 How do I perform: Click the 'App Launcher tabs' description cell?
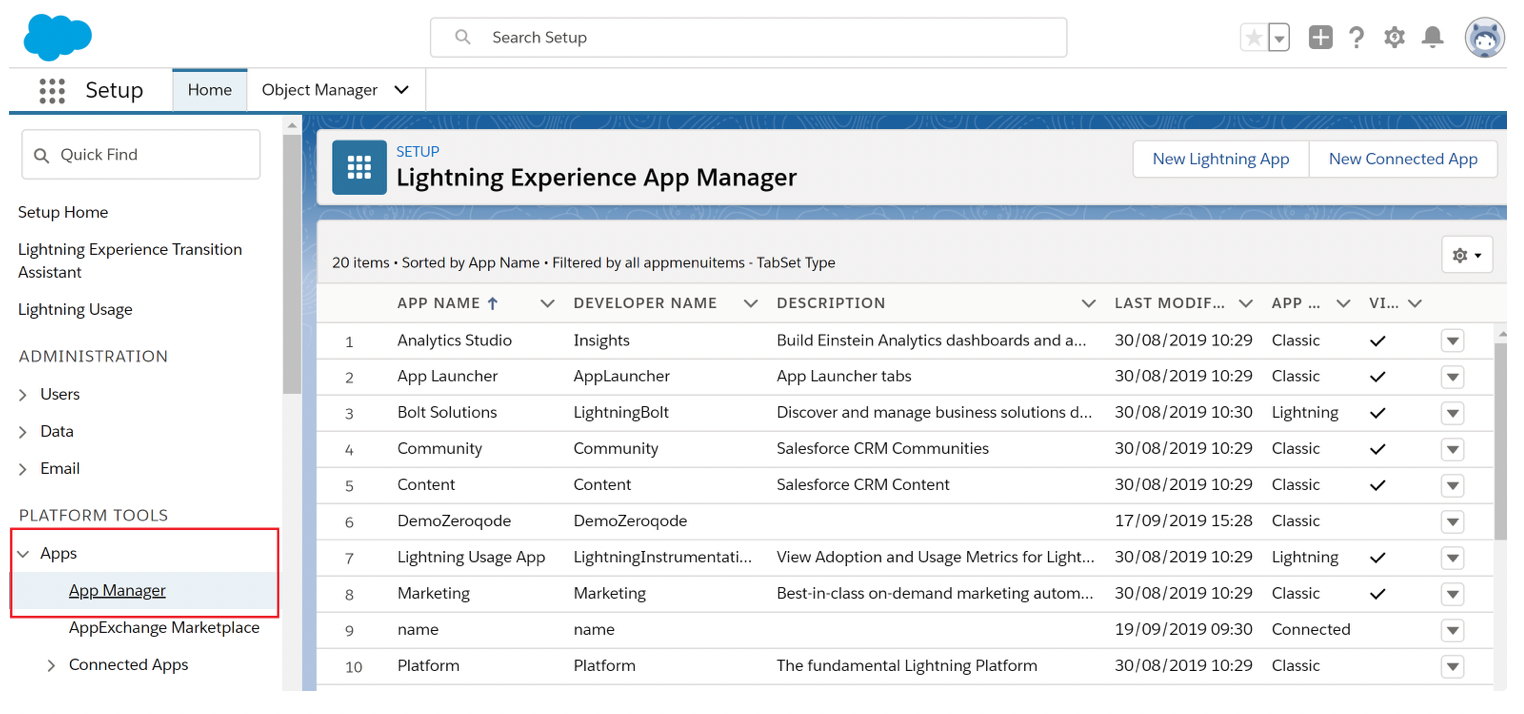(844, 377)
